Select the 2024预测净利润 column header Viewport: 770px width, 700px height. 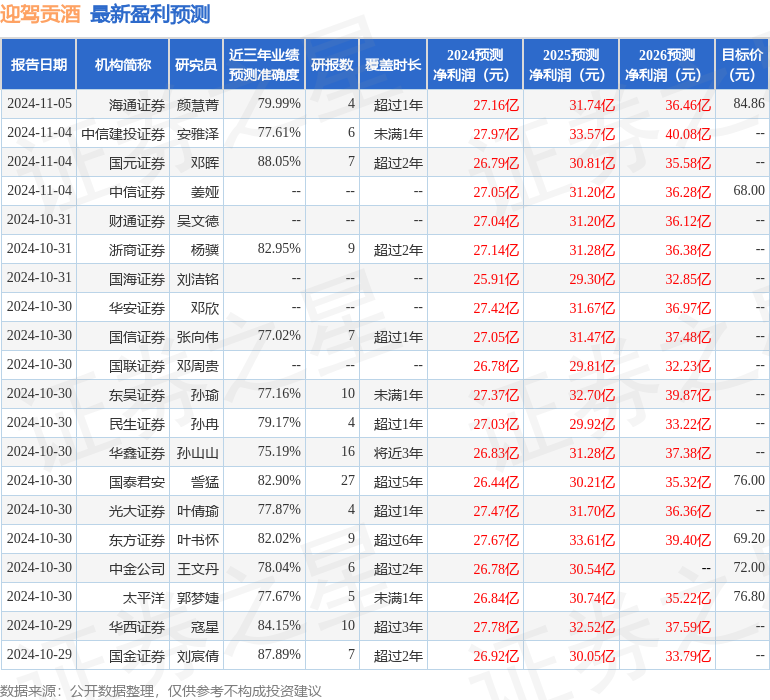(475, 65)
